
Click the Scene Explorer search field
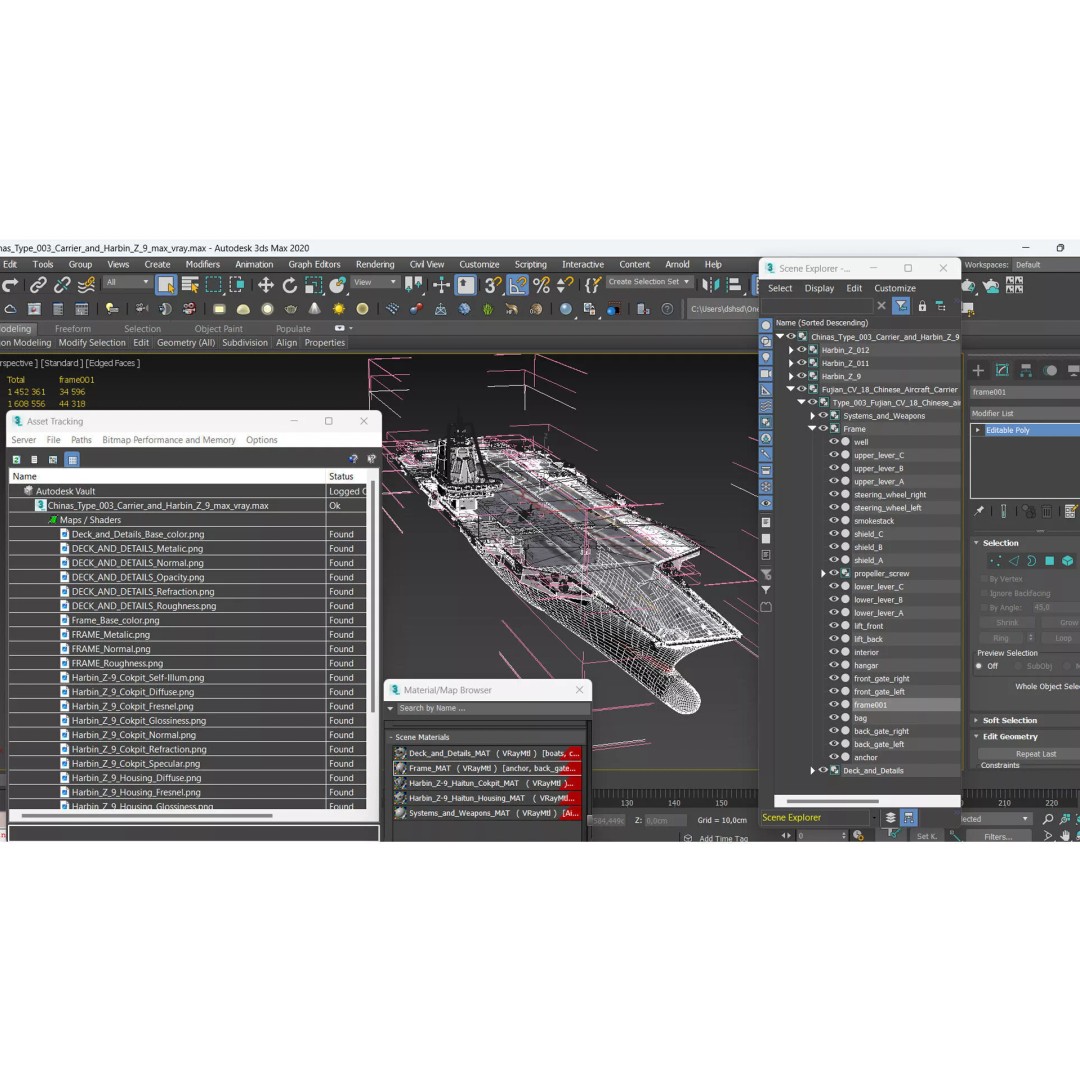pyautogui.click(x=817, y=306)
